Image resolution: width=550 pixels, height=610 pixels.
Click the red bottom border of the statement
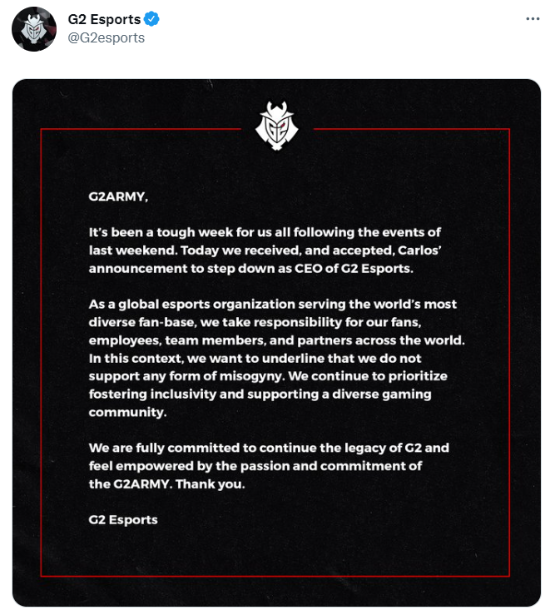[275, 575]
